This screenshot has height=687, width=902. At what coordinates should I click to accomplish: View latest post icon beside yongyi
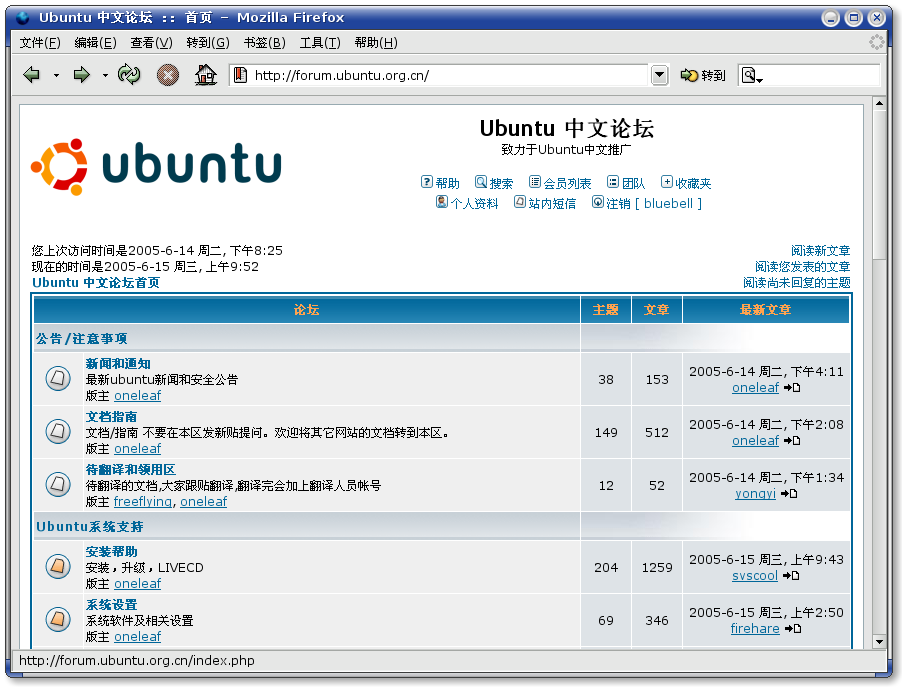(789, 494)
